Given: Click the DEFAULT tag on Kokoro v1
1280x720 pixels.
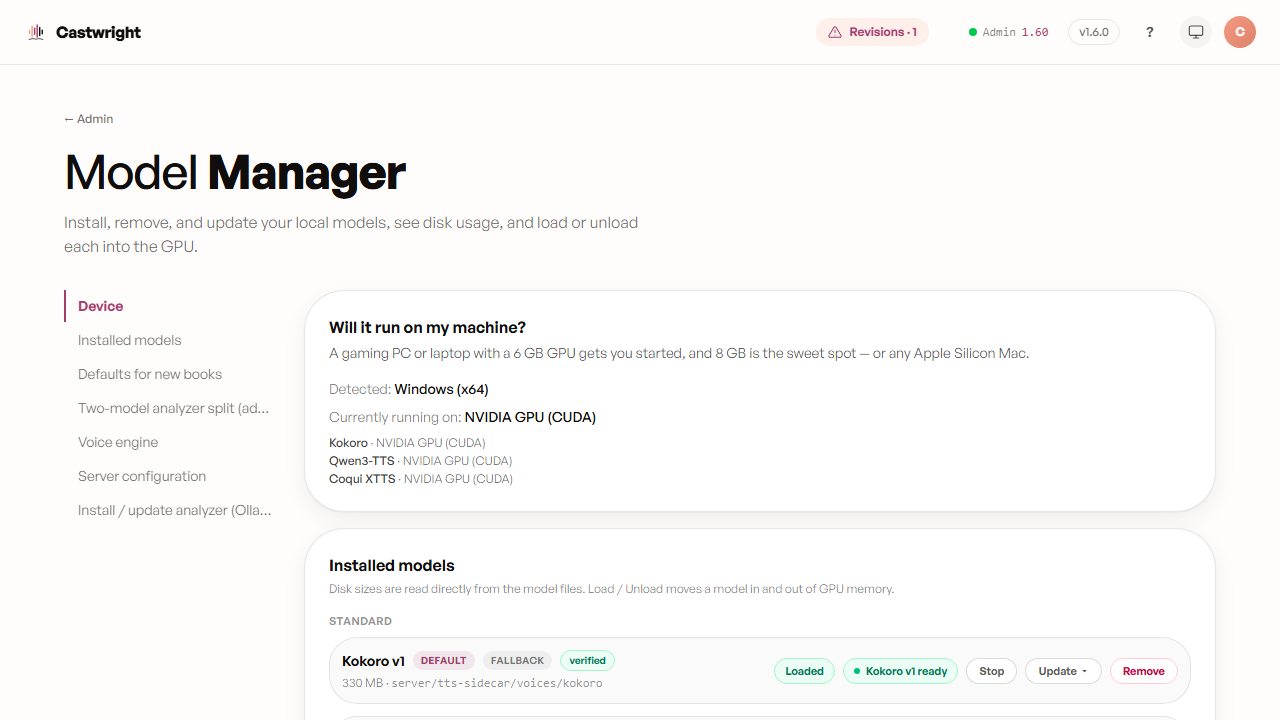Looking at the screenshot, I should (443, 661).
